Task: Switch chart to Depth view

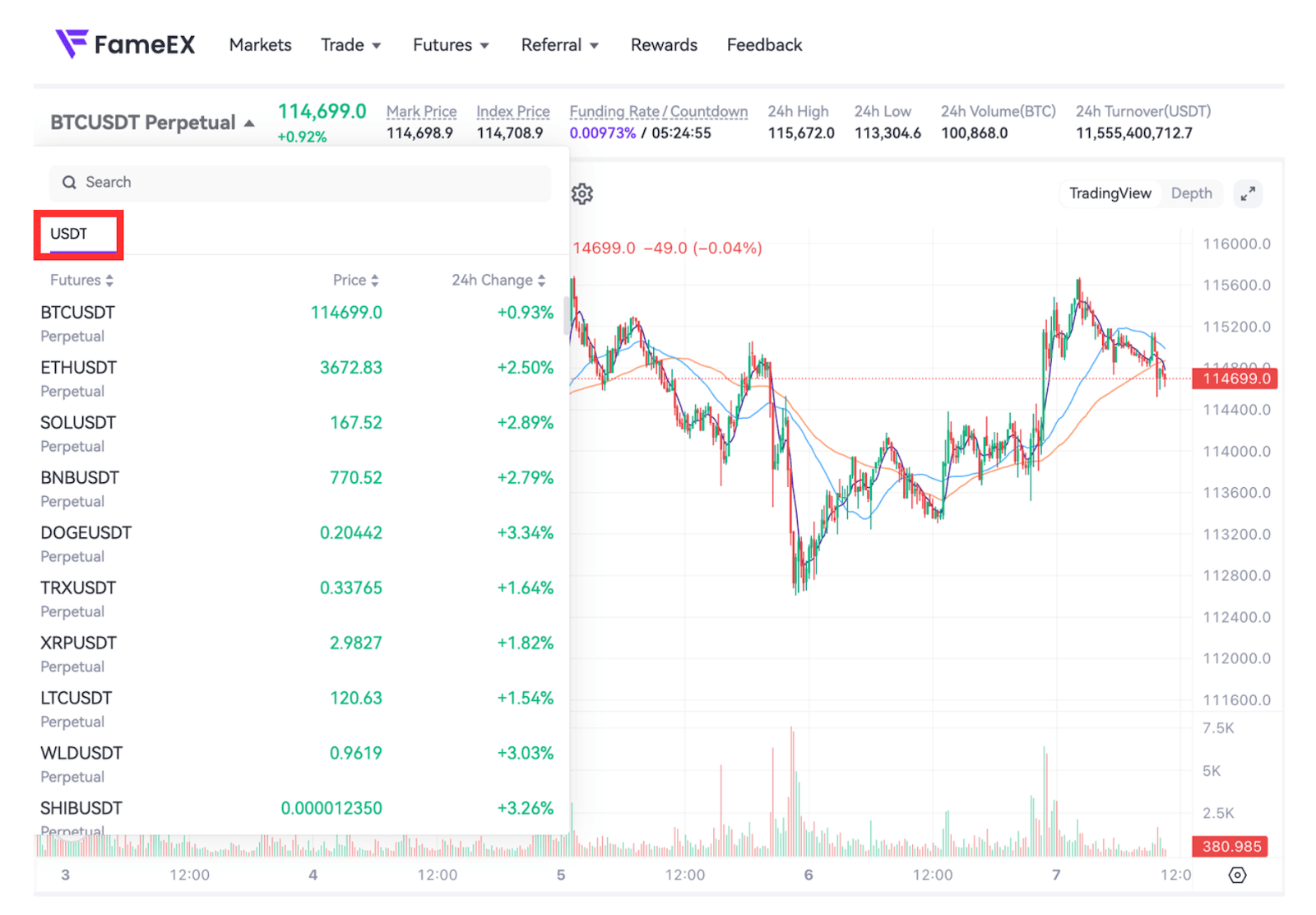Action: click(x=1191, y=193)
